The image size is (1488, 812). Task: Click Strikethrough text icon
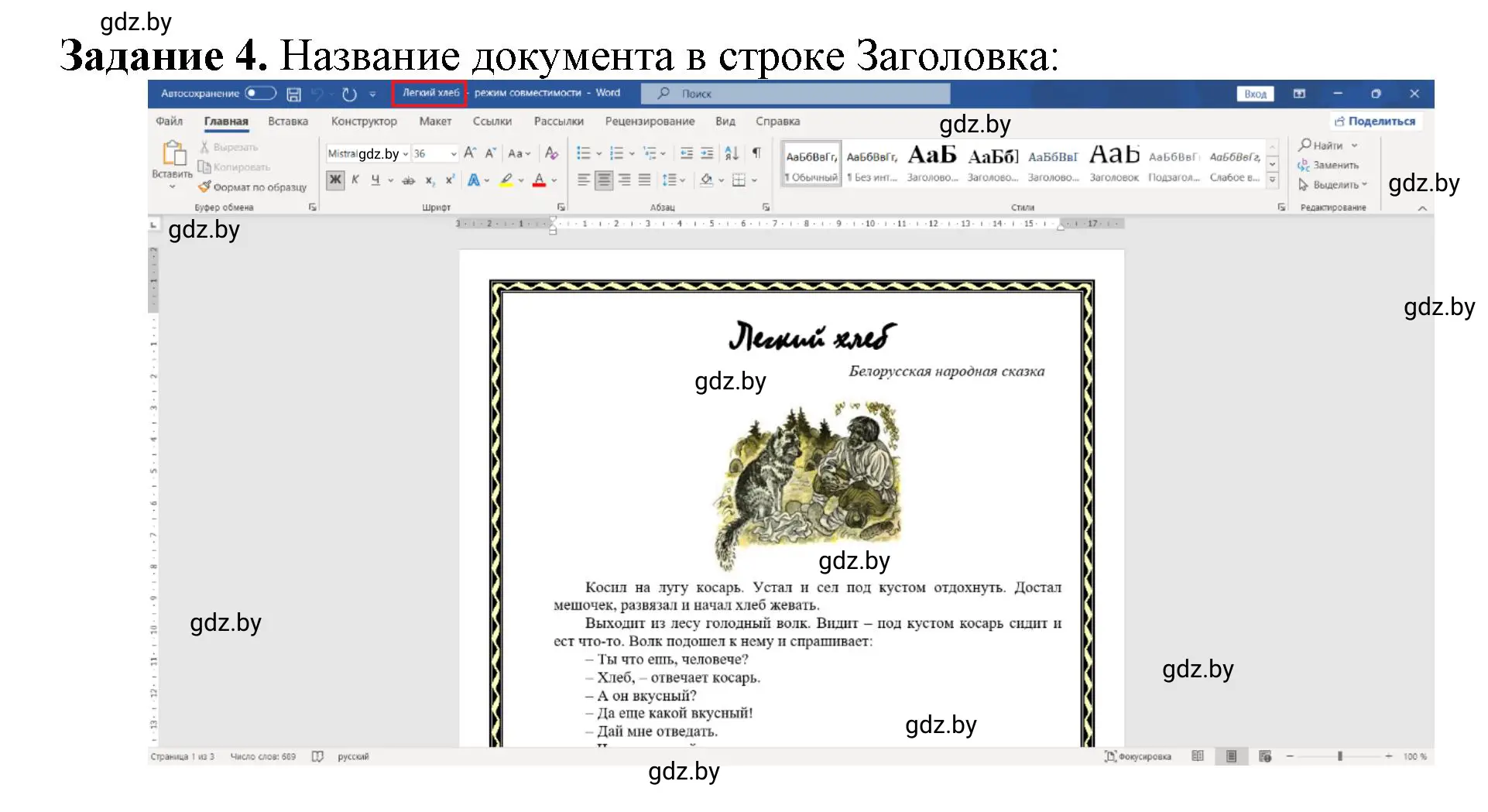[x=408, y=180]
